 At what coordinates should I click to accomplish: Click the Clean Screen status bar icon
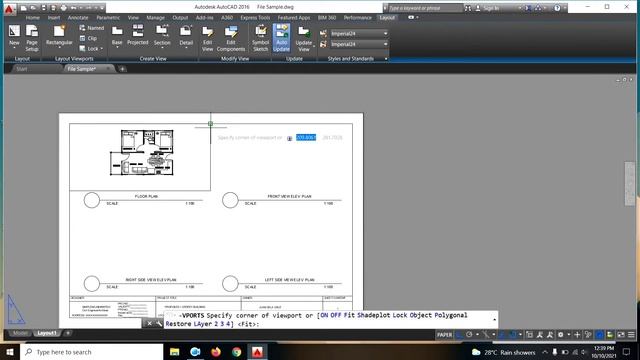tap(621, 335)
